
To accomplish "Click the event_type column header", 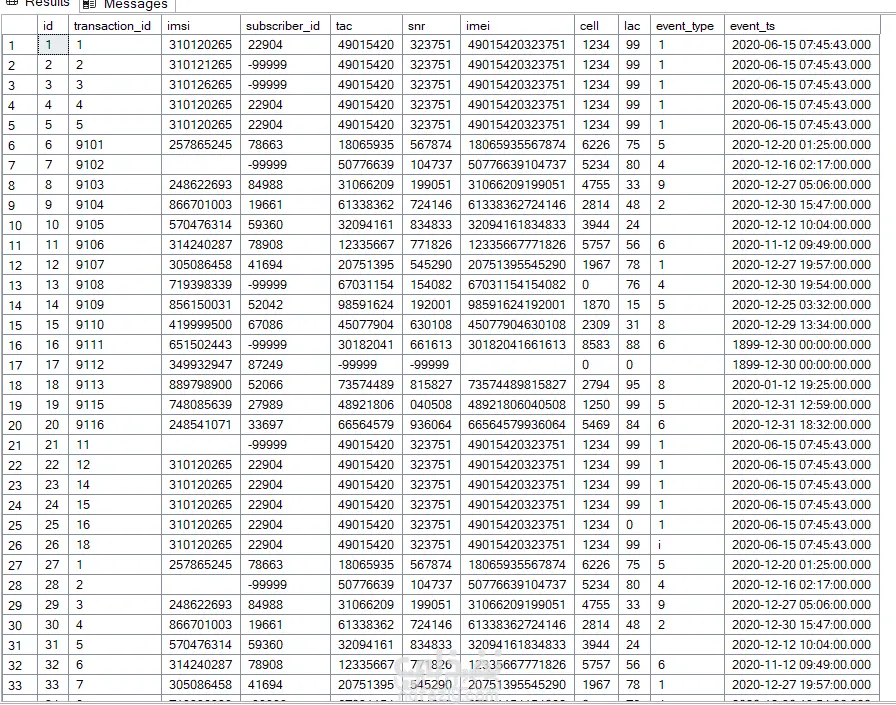I will (x=687, y=26).
